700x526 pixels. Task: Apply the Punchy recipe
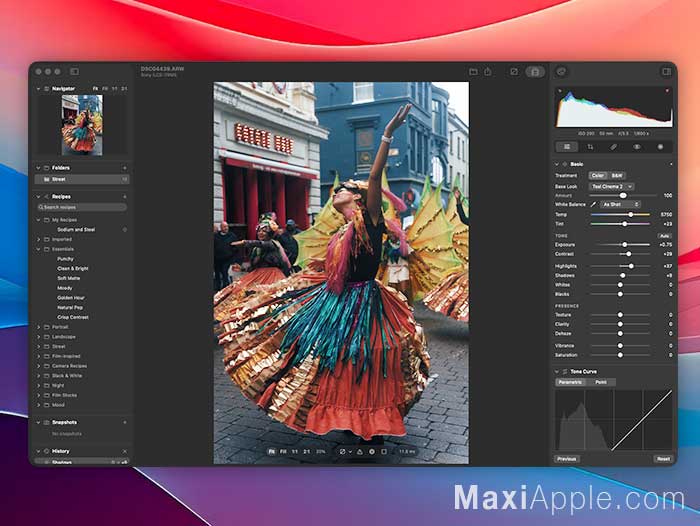(x=65, y=259)
